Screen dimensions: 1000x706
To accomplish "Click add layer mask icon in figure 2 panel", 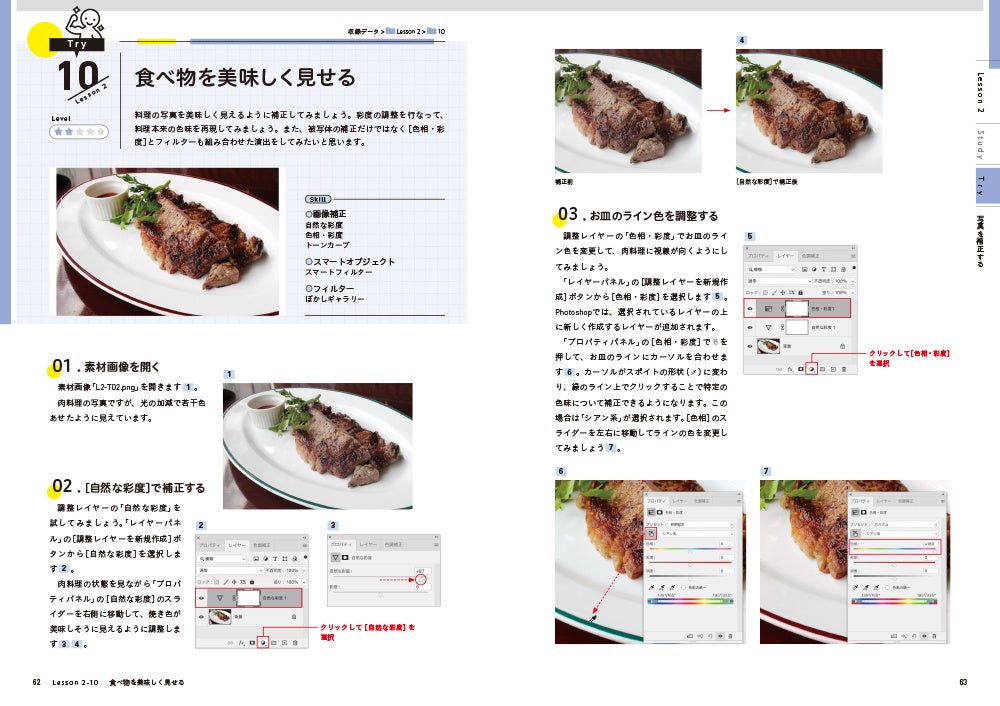I will (252, 643).
